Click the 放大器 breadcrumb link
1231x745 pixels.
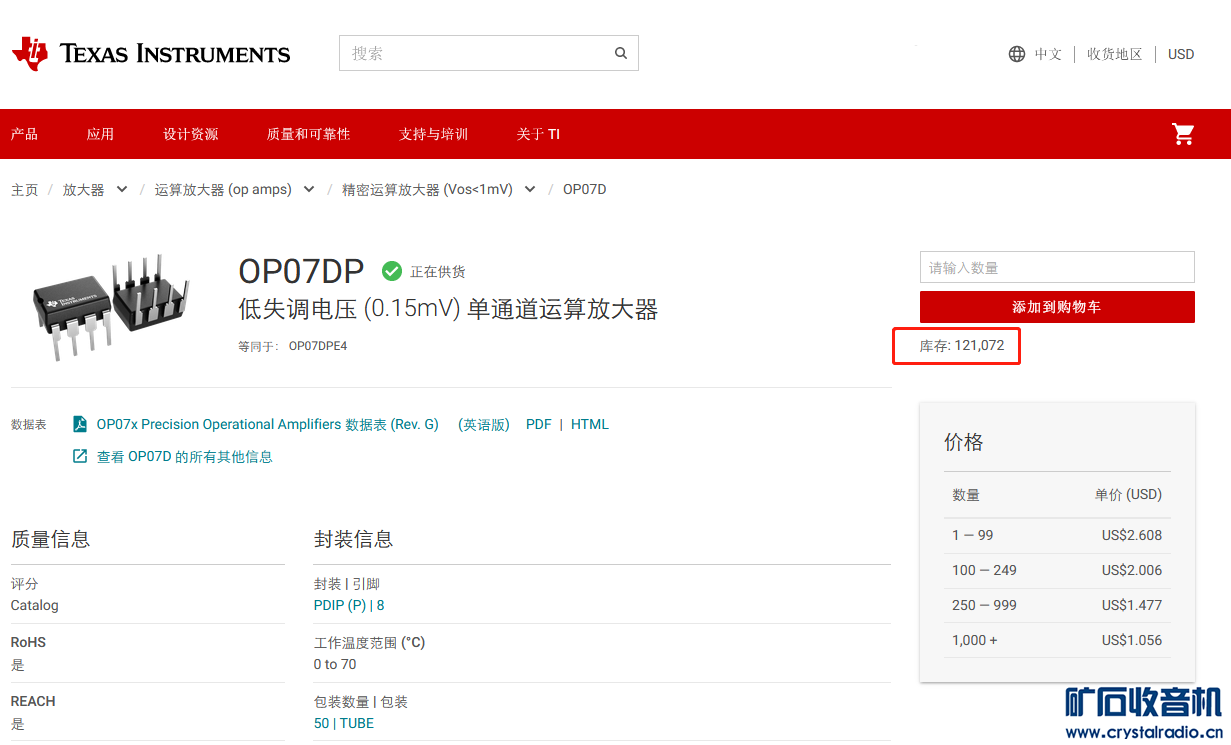83,189
